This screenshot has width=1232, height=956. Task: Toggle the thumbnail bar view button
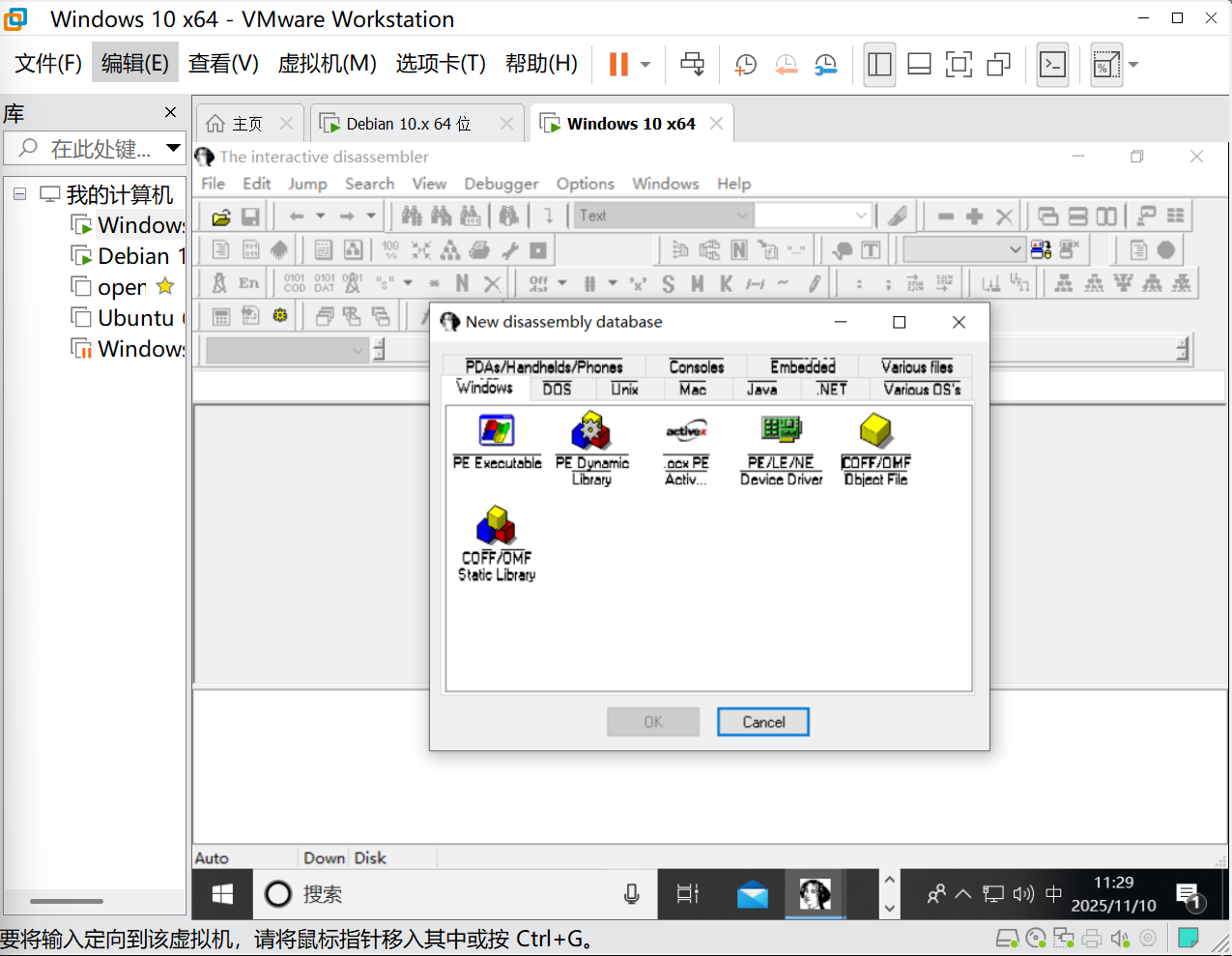tap(920, 65)
